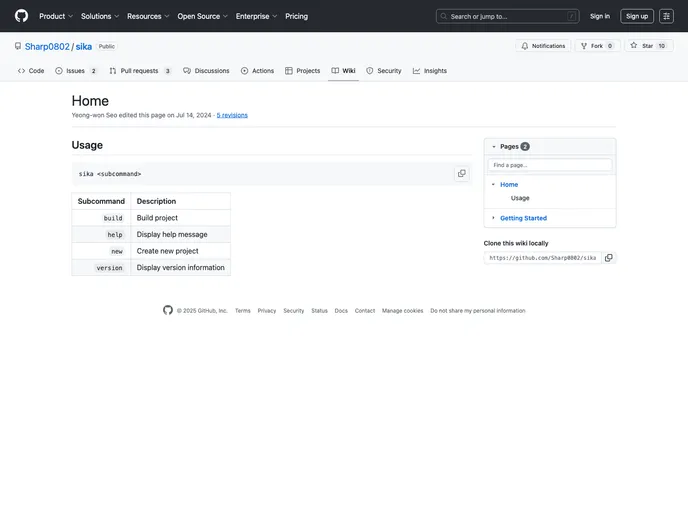This screenshot has width=688, height=512.
Task: Open the footer Privacy link
Action: coord(267,311)
